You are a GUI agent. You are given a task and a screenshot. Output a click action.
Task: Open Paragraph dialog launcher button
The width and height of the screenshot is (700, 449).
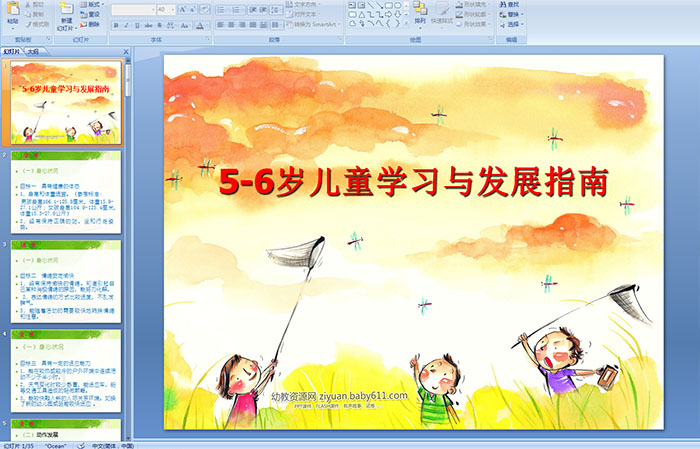(340, 39)
